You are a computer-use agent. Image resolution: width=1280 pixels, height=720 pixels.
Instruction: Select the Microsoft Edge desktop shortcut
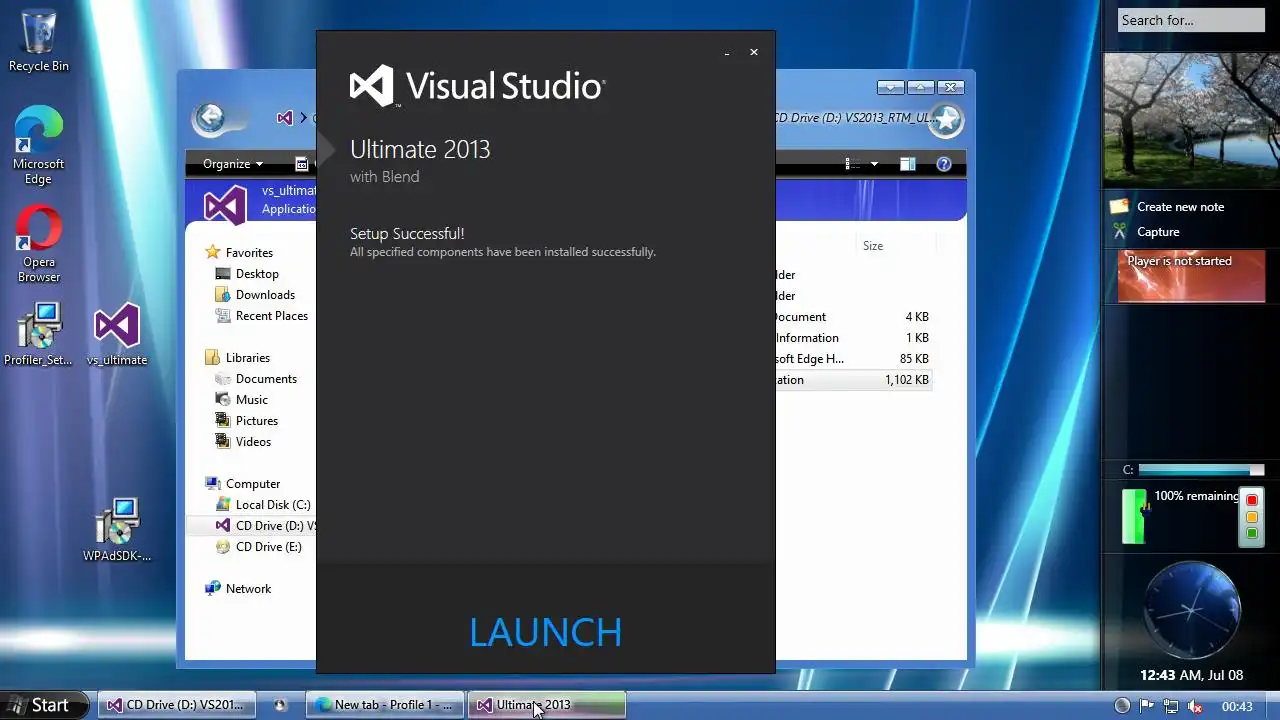(x=39, y=146)
